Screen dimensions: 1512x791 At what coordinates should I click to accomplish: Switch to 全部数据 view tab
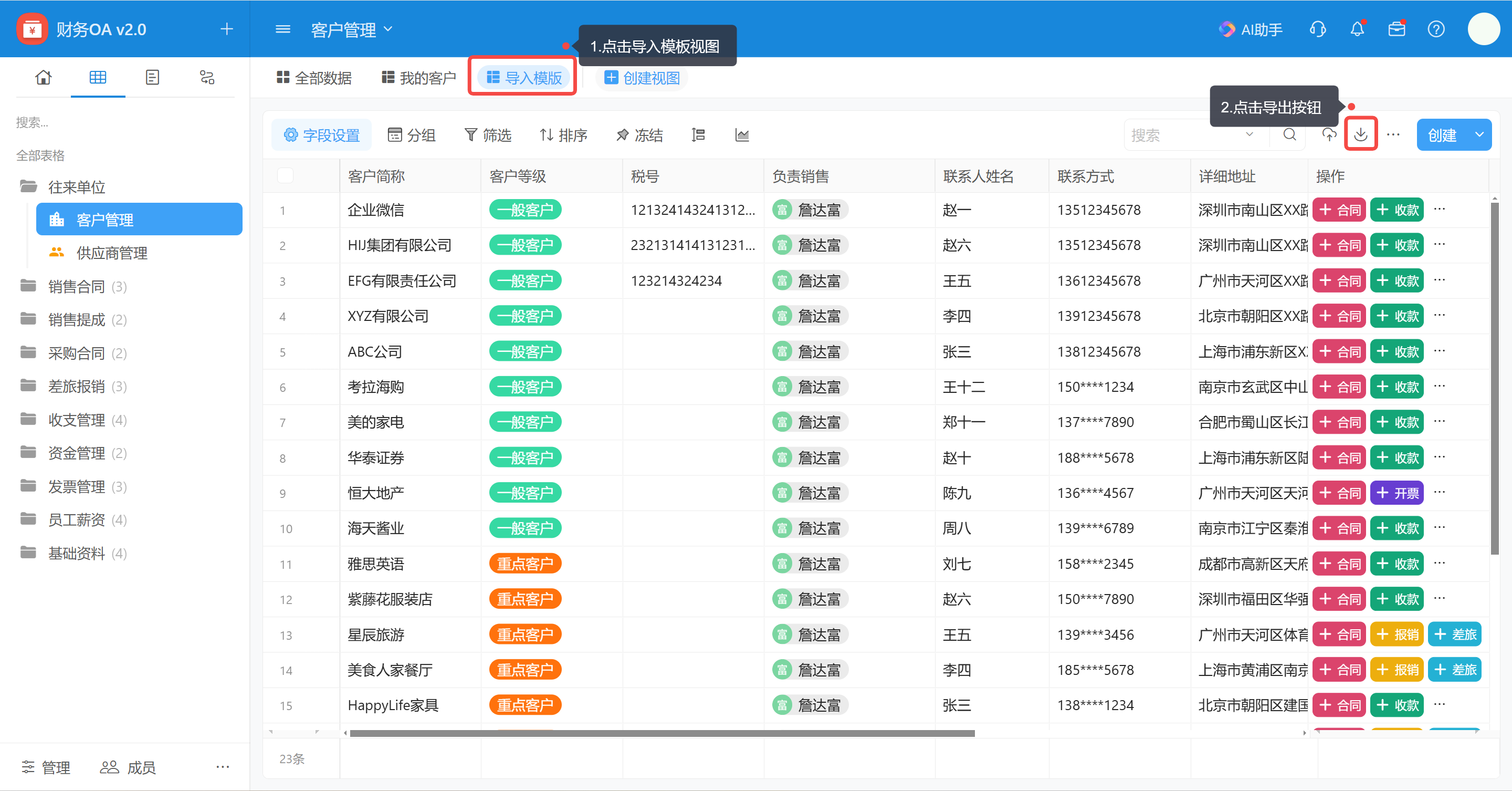314,78
